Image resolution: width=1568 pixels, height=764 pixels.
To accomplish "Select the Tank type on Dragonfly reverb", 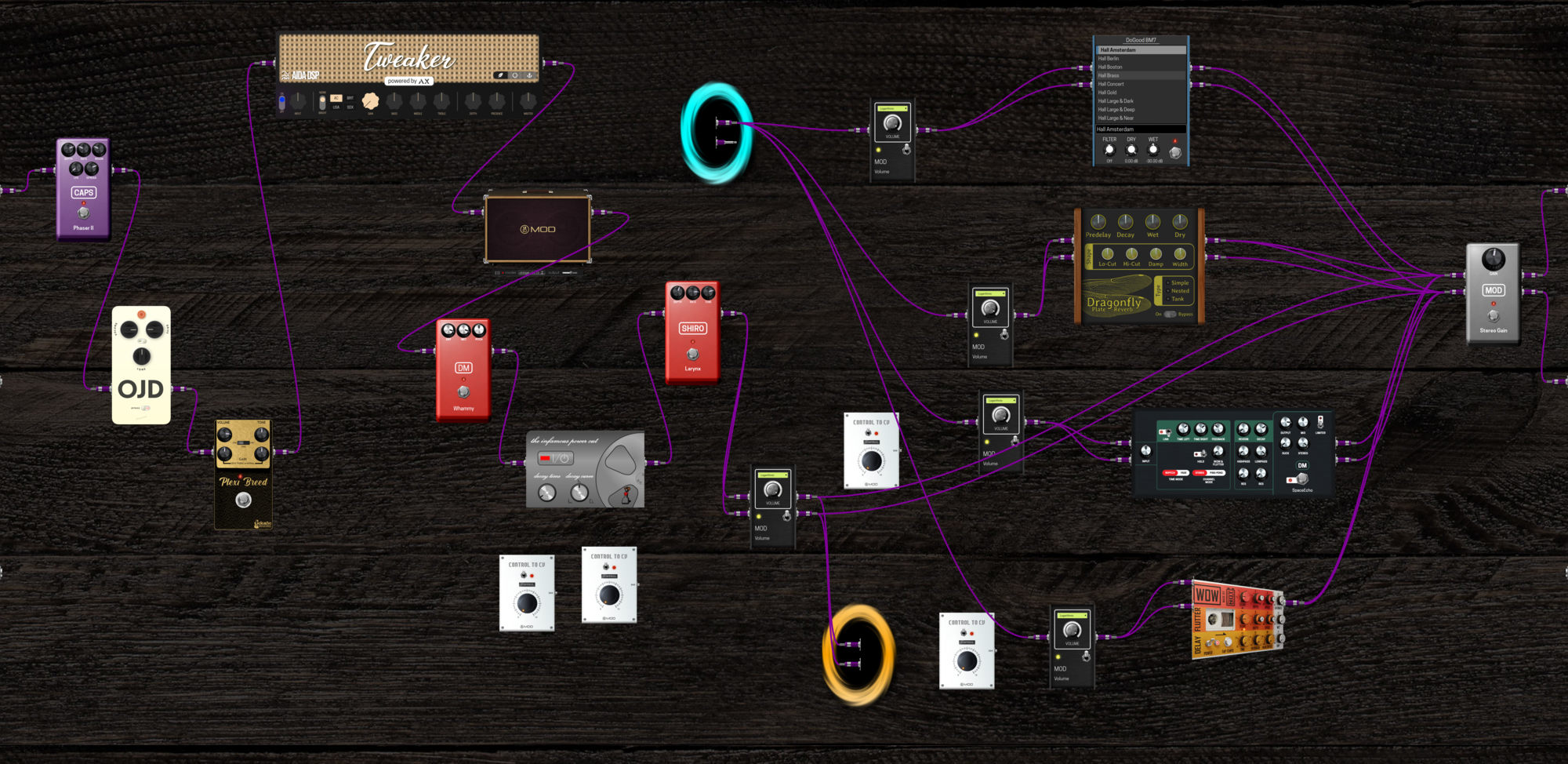I will (1178, 299).
